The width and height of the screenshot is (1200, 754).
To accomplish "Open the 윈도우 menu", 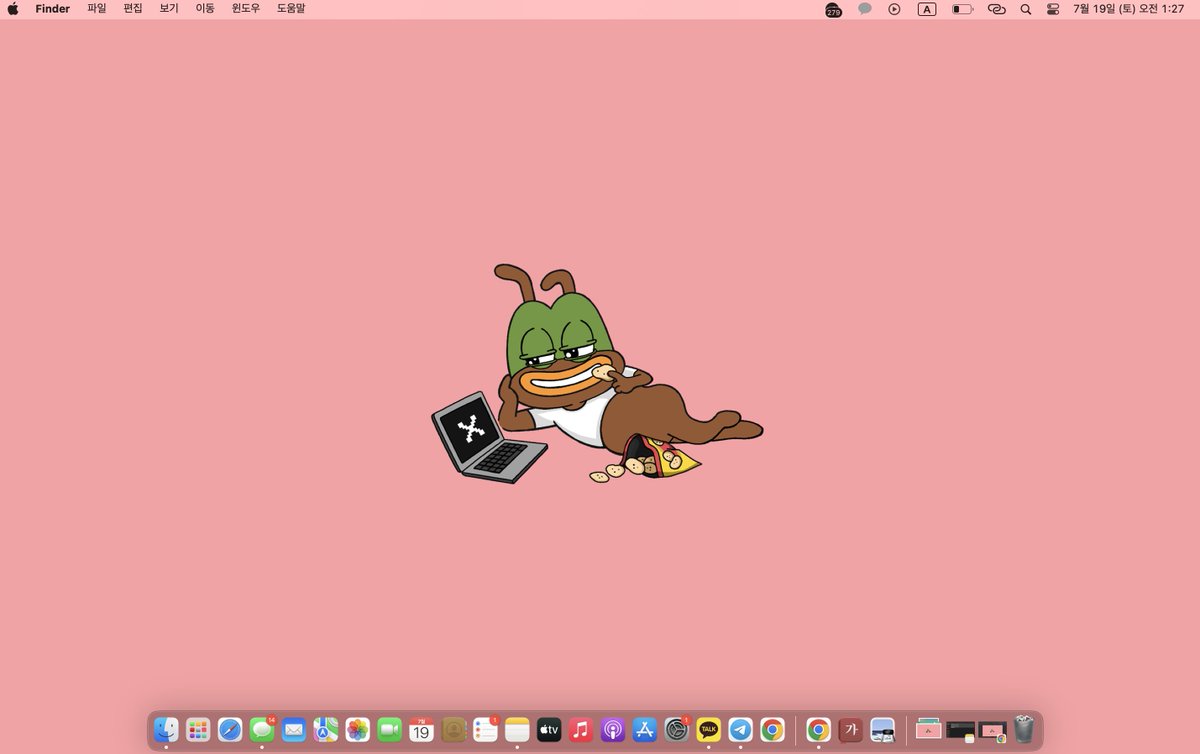I will point(246,9).
